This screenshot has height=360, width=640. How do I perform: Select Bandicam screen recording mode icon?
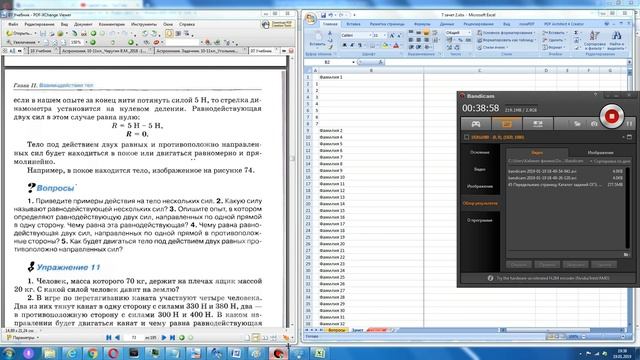click(x=507, y=124)
